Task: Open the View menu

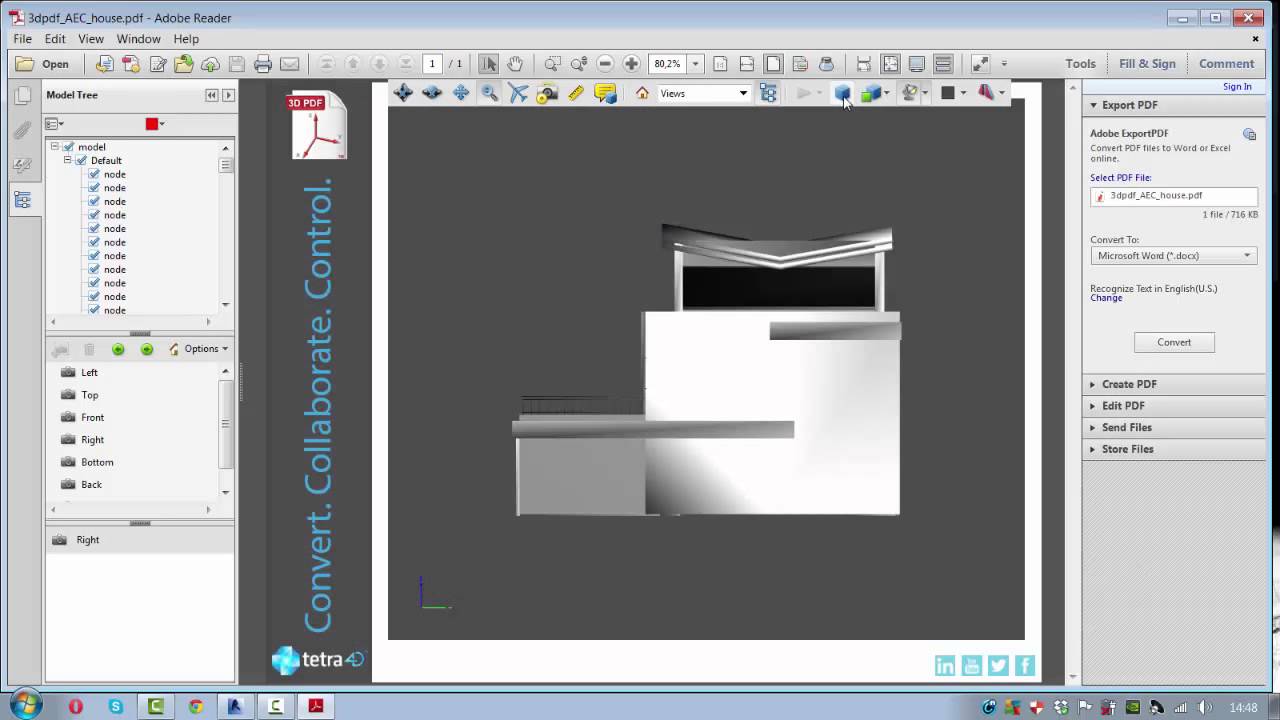Action: [91, 39]
